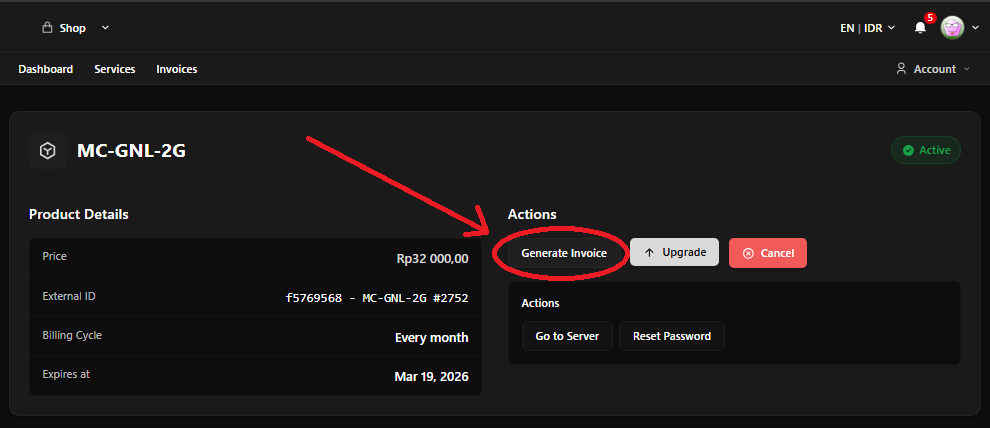
Task: Click the Shop bag icon
Action: click(46, 28)
